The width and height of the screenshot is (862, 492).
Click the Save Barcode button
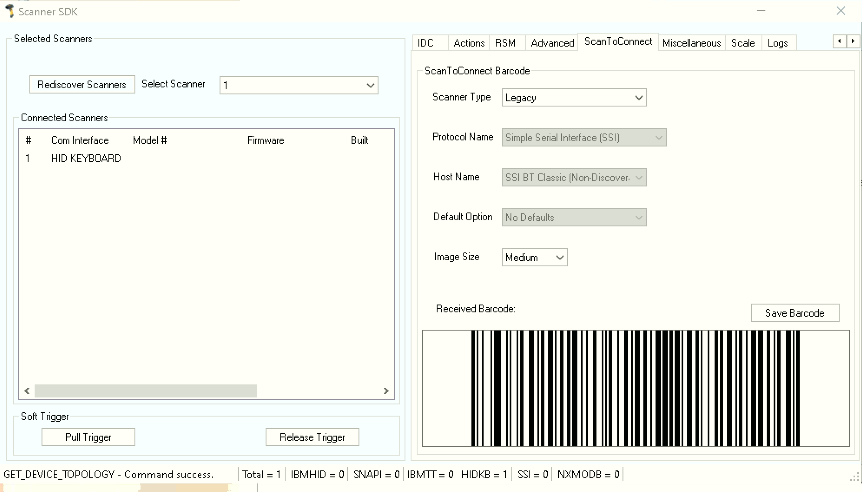[795, 313]
